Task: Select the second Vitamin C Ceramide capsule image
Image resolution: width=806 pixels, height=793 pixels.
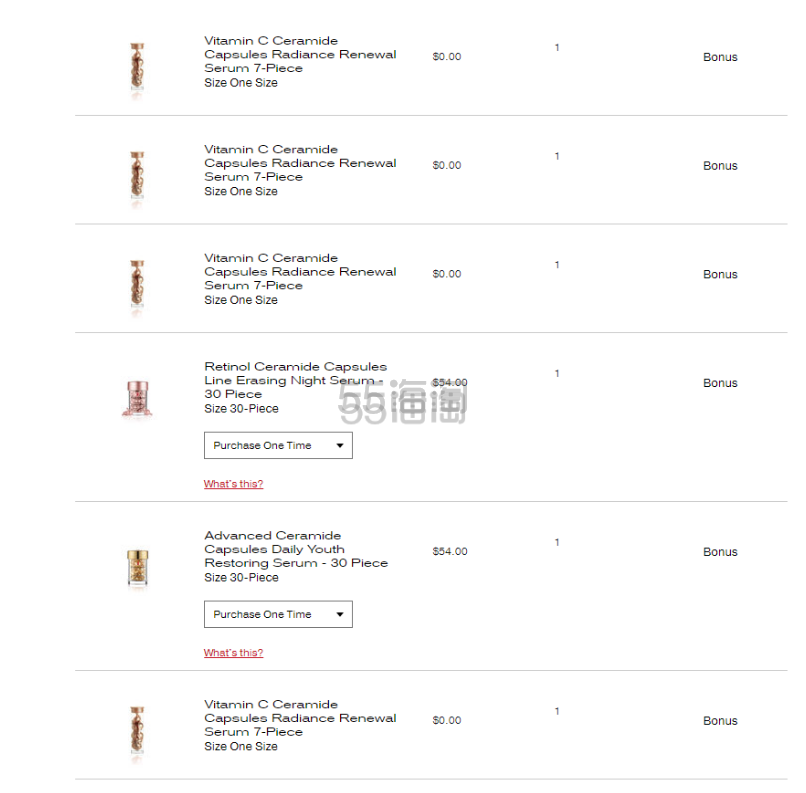Action: [137, 177]
